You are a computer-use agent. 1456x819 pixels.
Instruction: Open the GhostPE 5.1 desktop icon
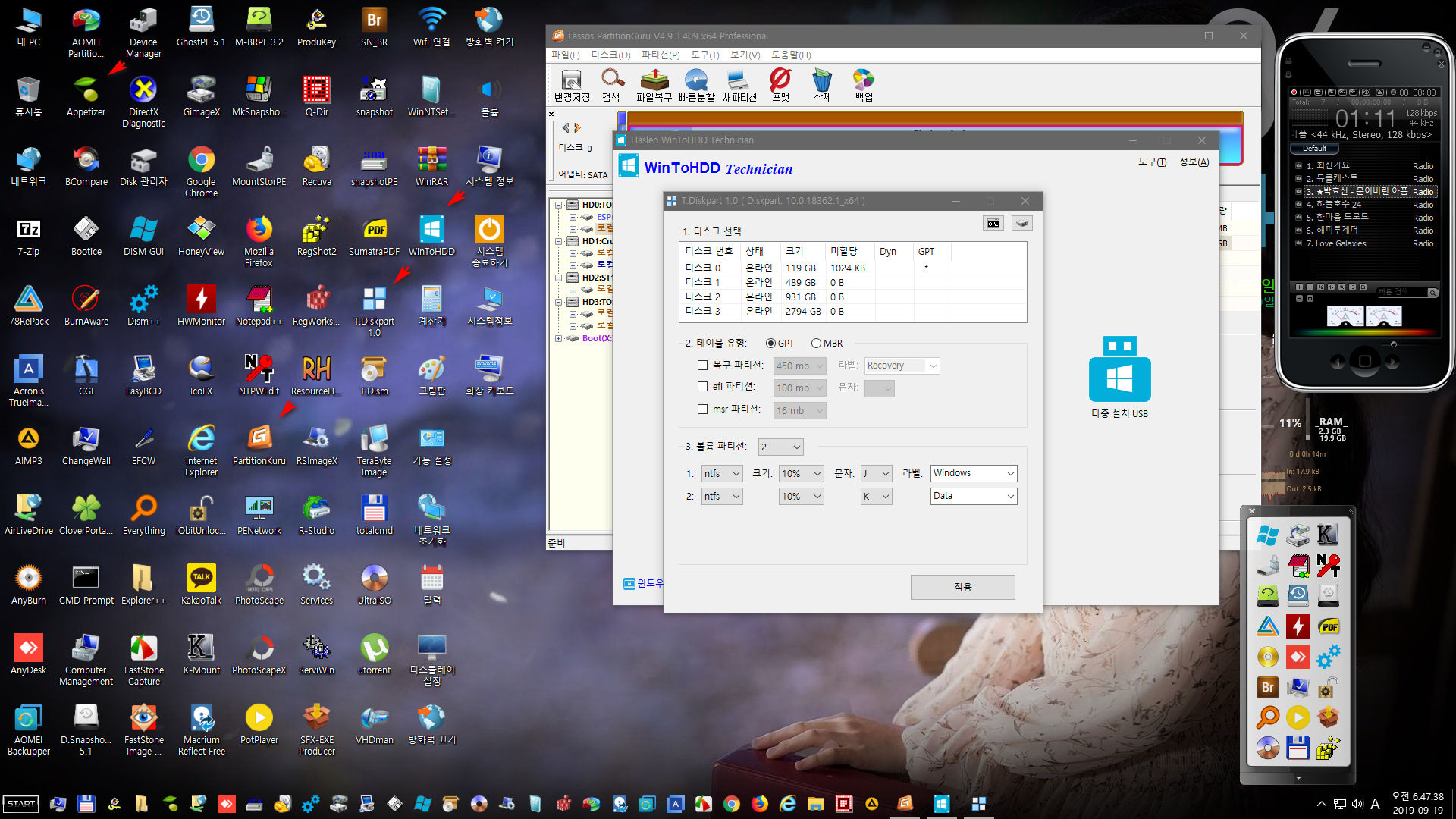pos(201,27)
